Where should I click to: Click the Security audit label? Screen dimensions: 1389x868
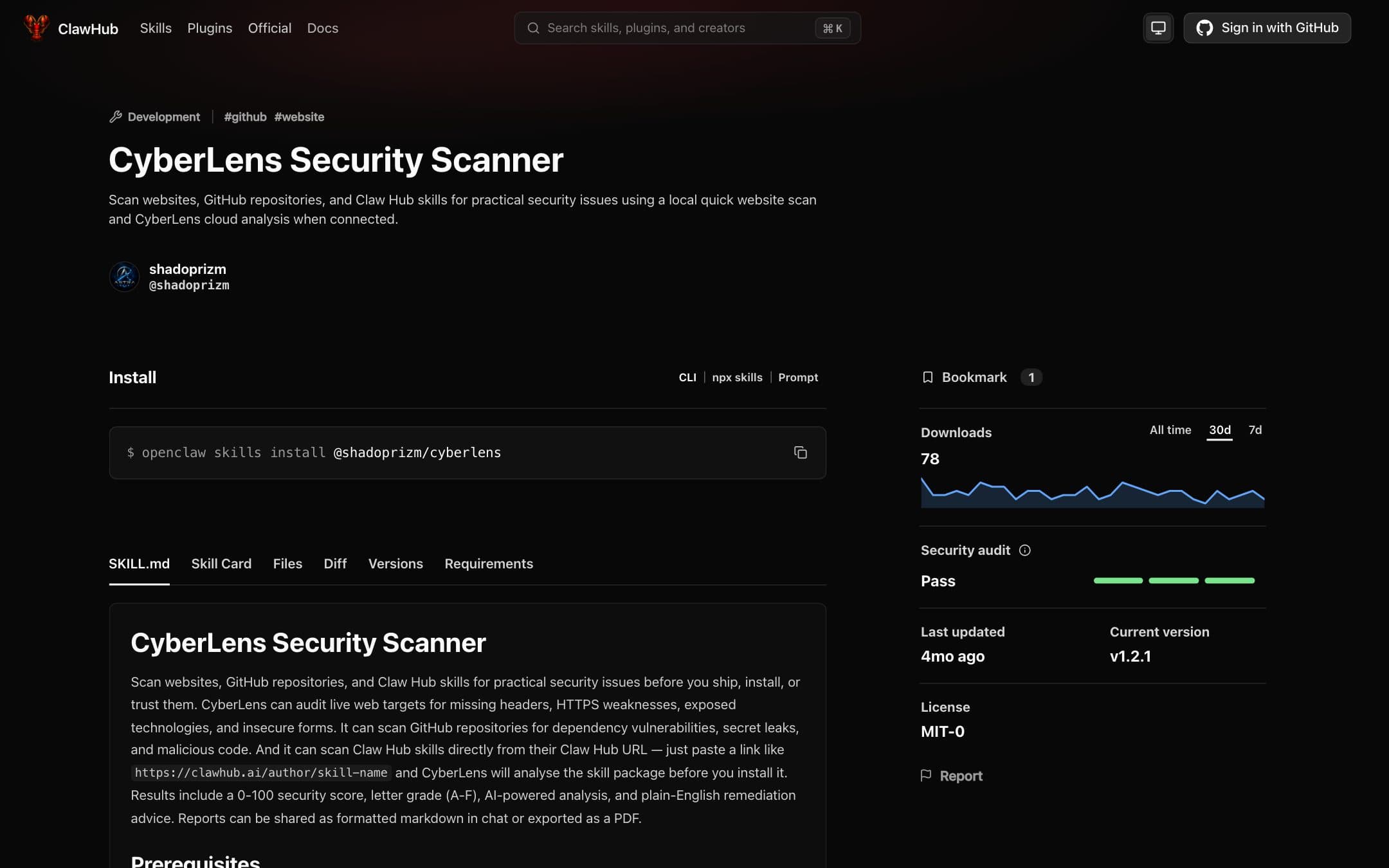[965, 550]
